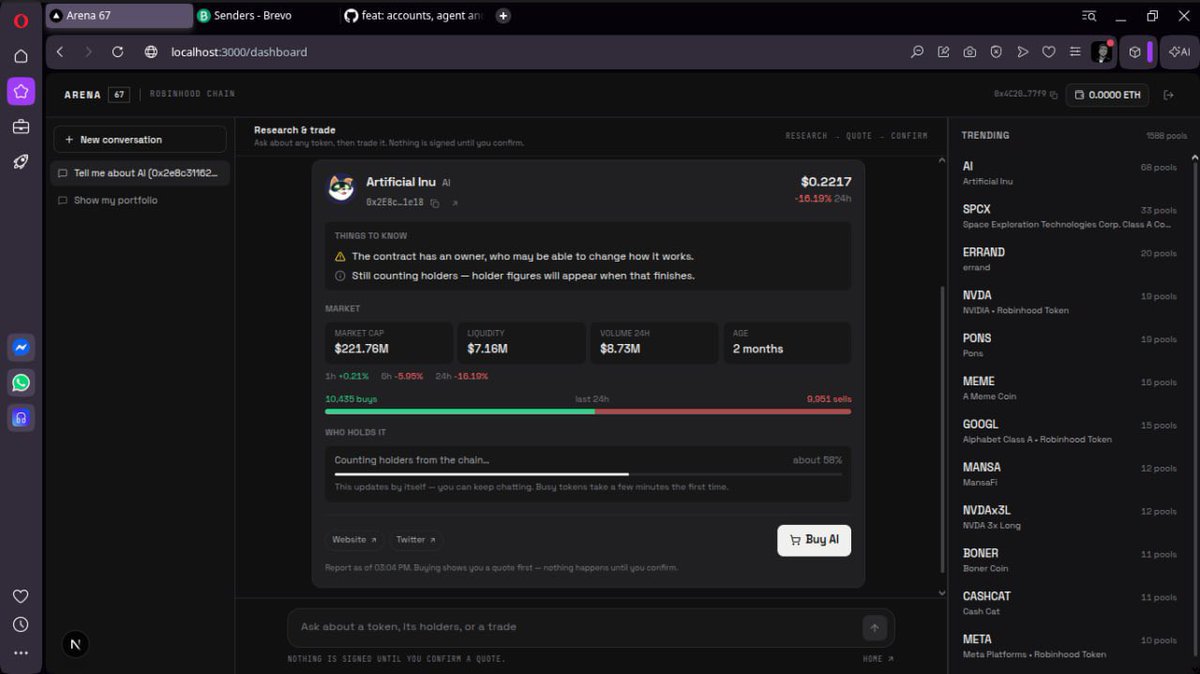1200x674 pixels.
Task: Click the Next.js dev tools badge
Action: 76,645
